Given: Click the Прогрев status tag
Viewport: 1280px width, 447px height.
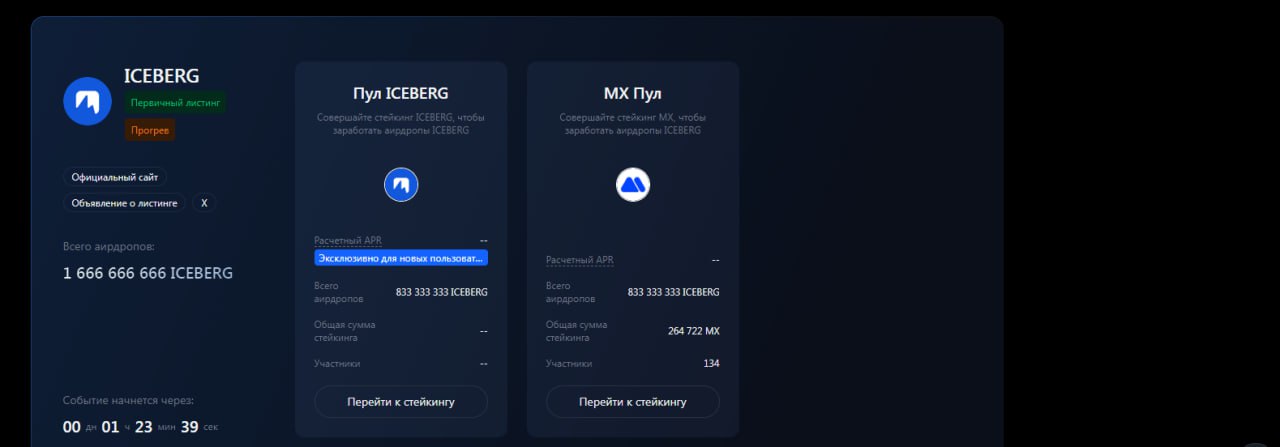Looking at the screenshot, I should pyautogui.click(x=150, y=130).
